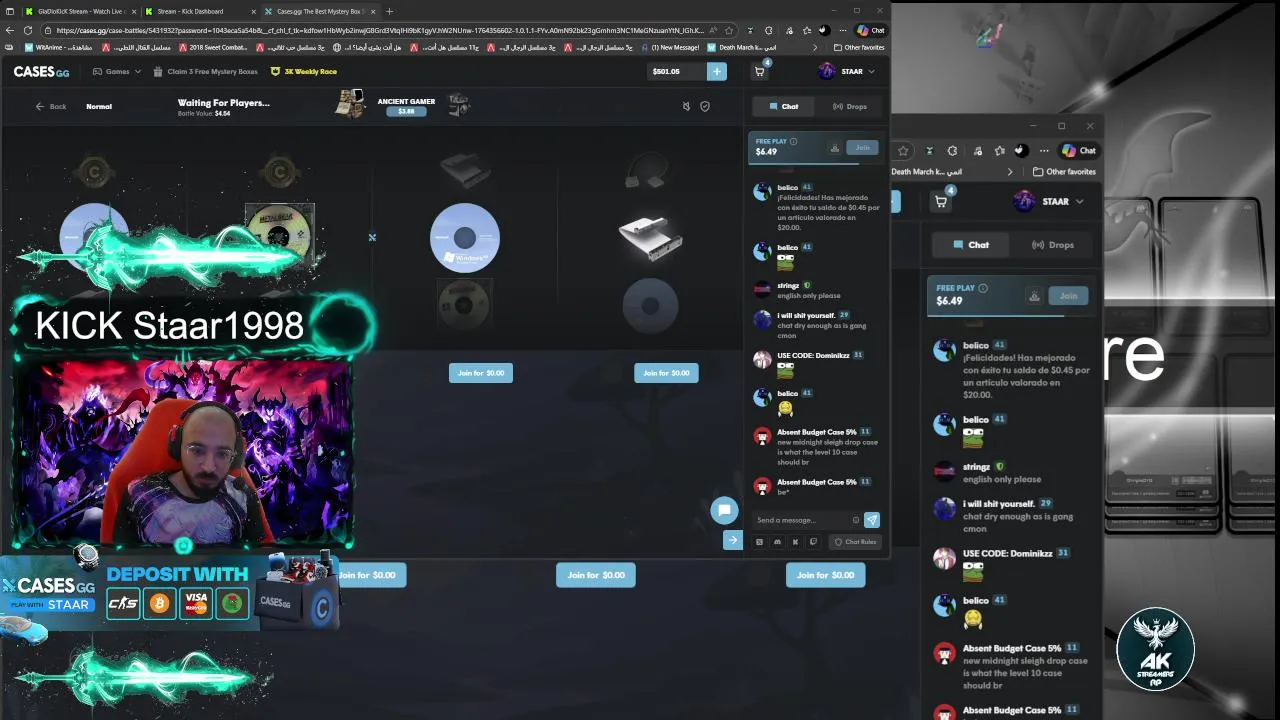1280x720 pixels.
Task: Open the Other favorites folder in front window
Action: point(859,47)
